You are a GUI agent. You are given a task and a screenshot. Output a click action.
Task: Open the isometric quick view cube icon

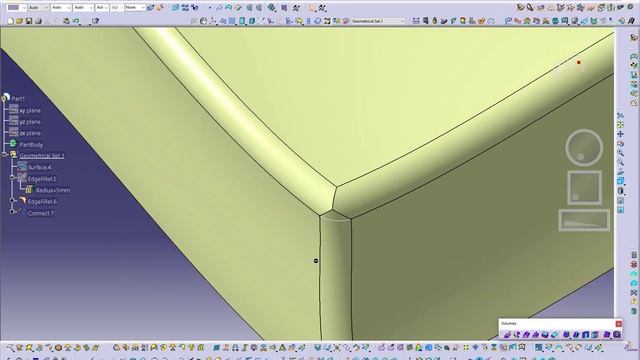pos(620,181)
